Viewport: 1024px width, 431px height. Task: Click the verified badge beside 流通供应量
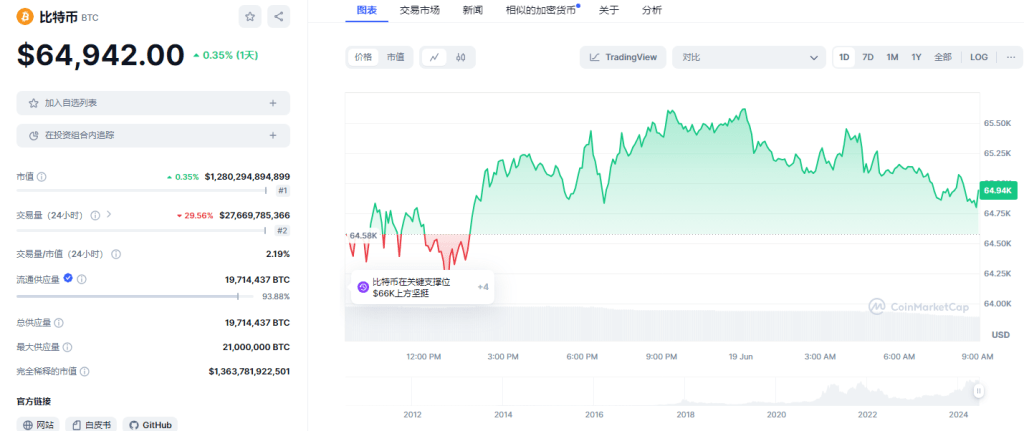coord(68,279)
